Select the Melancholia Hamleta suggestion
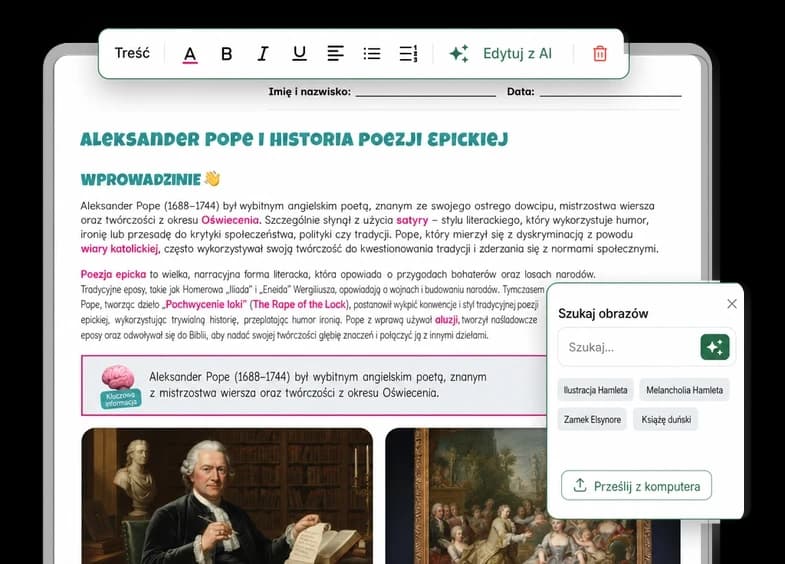Image resolution: width=785 pixels, height=564 pixels. [684, 390]
